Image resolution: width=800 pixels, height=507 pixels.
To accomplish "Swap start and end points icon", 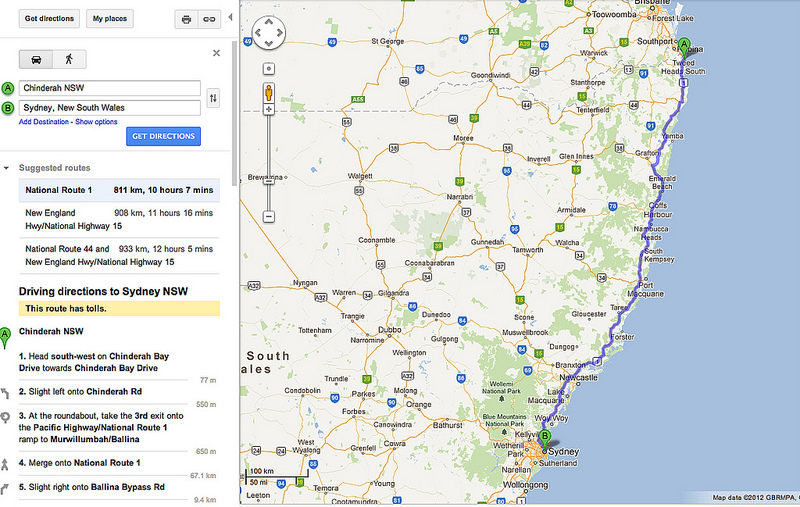I will (x=213, y=97).
